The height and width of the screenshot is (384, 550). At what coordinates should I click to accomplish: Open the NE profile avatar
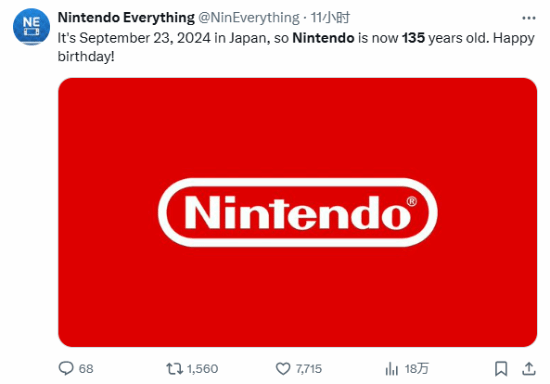tap(31, 27)
